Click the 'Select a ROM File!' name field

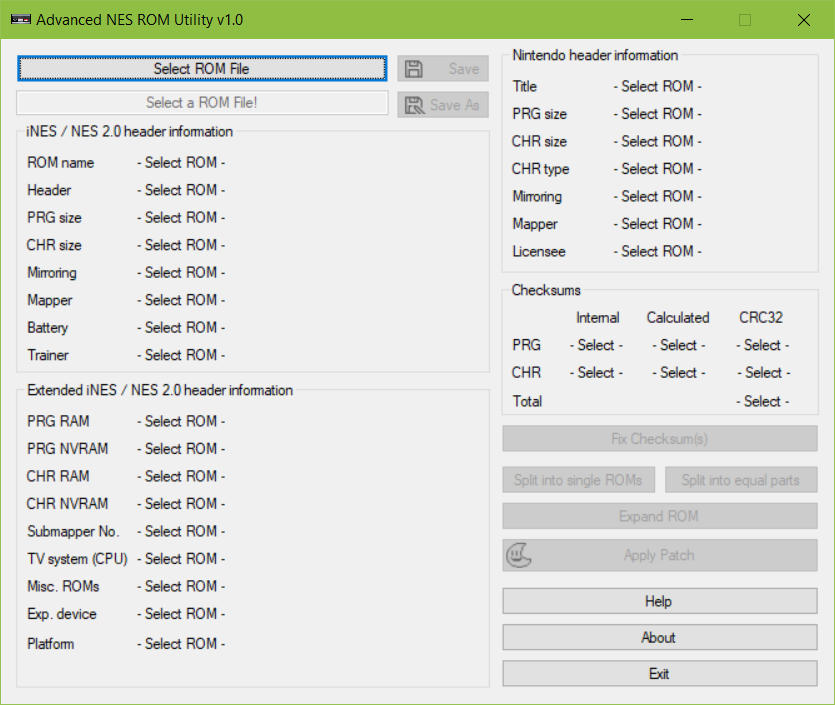point(202,103)
